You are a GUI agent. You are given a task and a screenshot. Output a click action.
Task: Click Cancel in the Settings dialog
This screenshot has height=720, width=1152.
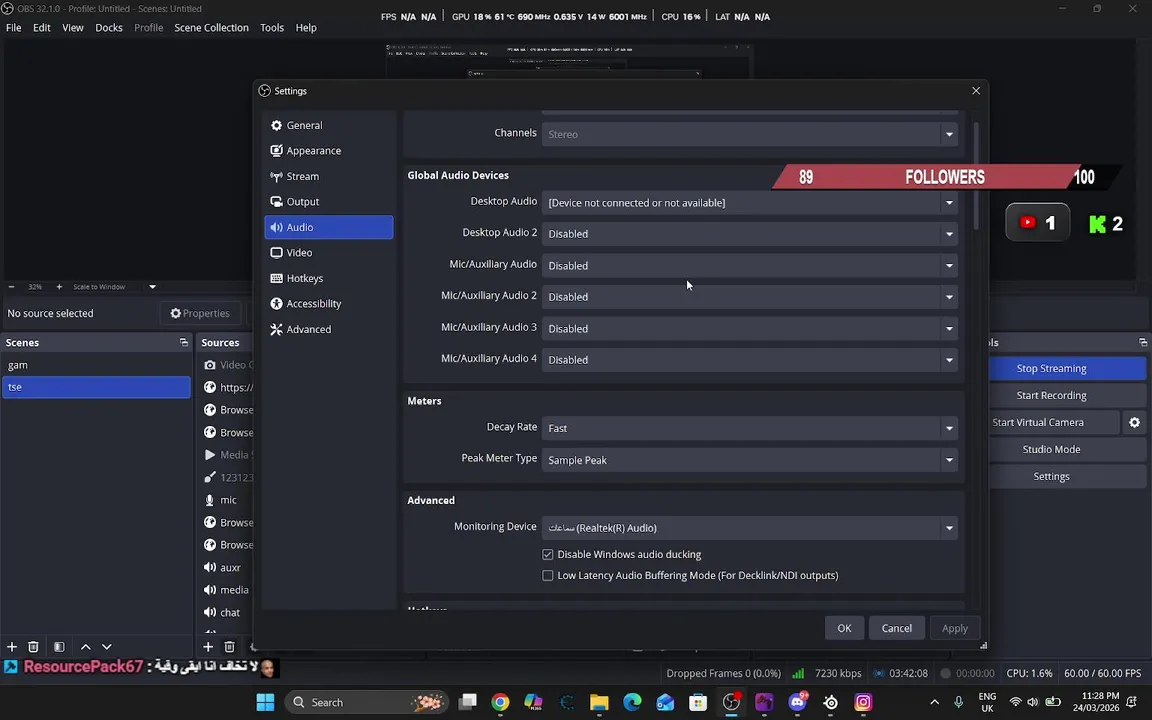pyautogui.click(x=896, y=628)
